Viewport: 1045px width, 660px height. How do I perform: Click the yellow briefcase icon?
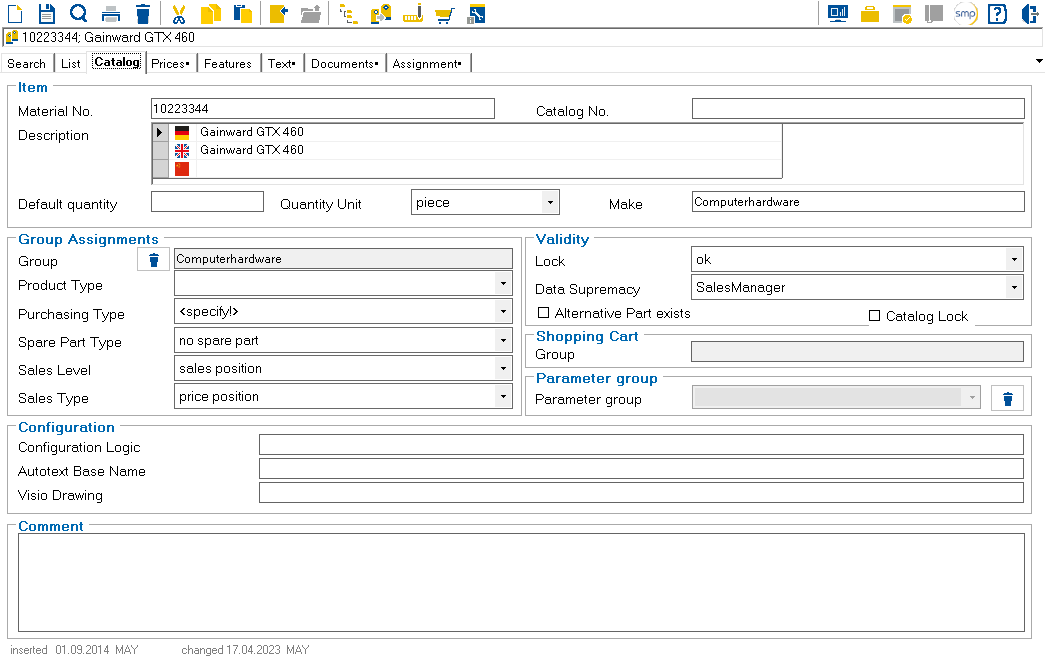pos(870,13)
